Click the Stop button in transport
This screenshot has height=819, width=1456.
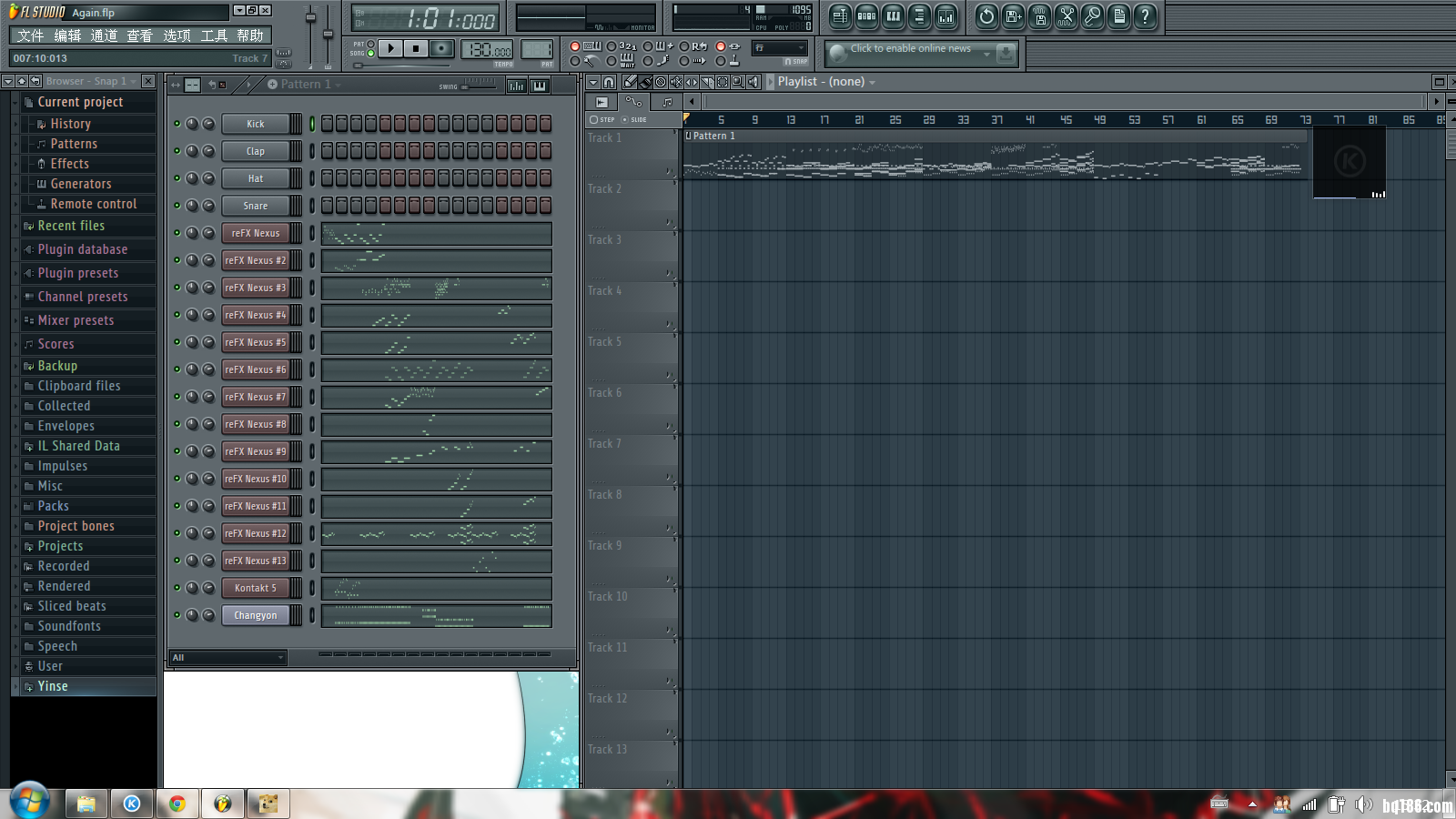(x=416, y=48)
